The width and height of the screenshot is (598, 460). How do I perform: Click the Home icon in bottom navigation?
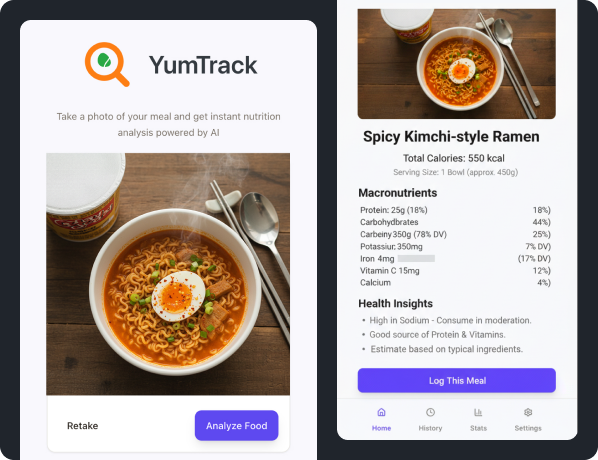click(381, 412)
